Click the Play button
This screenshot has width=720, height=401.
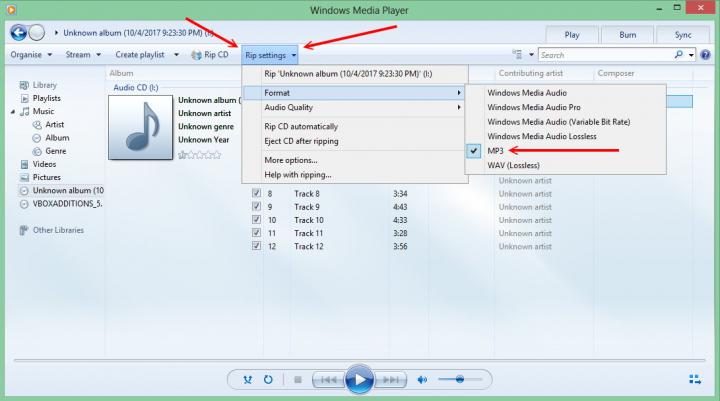359,379
